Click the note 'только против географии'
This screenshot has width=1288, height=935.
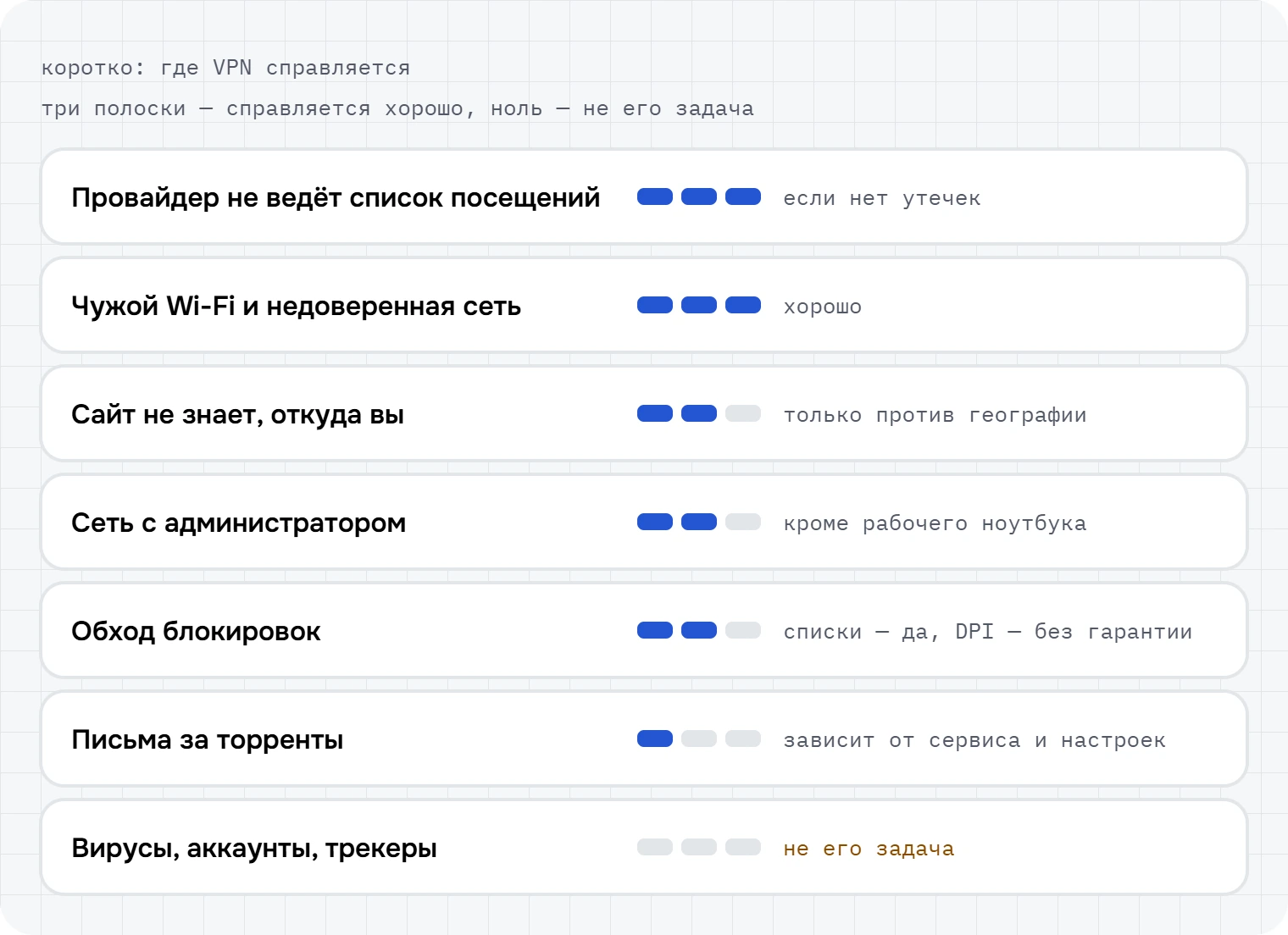[x=935, y=415]
